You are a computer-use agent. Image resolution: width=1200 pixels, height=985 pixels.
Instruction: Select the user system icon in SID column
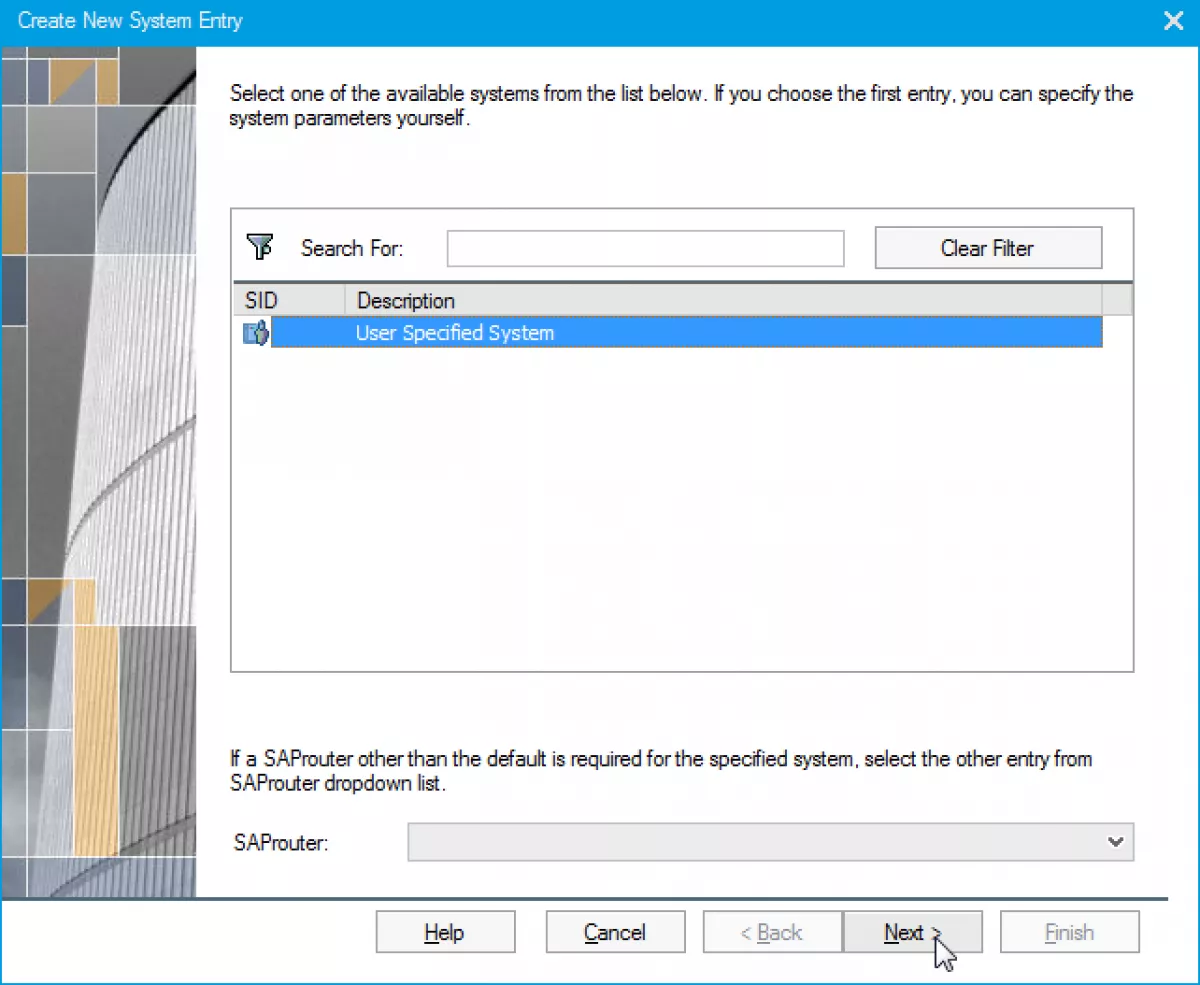(256, 333)
